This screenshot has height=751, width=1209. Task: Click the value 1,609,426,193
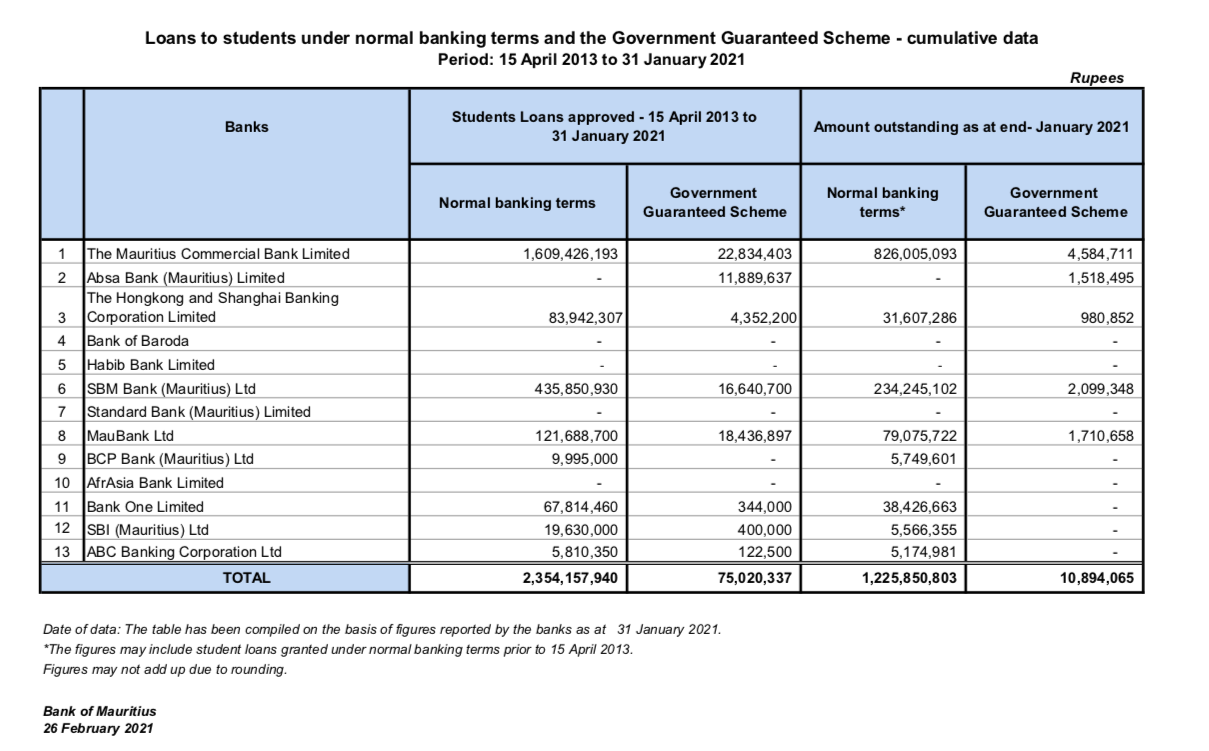[570, 254]
